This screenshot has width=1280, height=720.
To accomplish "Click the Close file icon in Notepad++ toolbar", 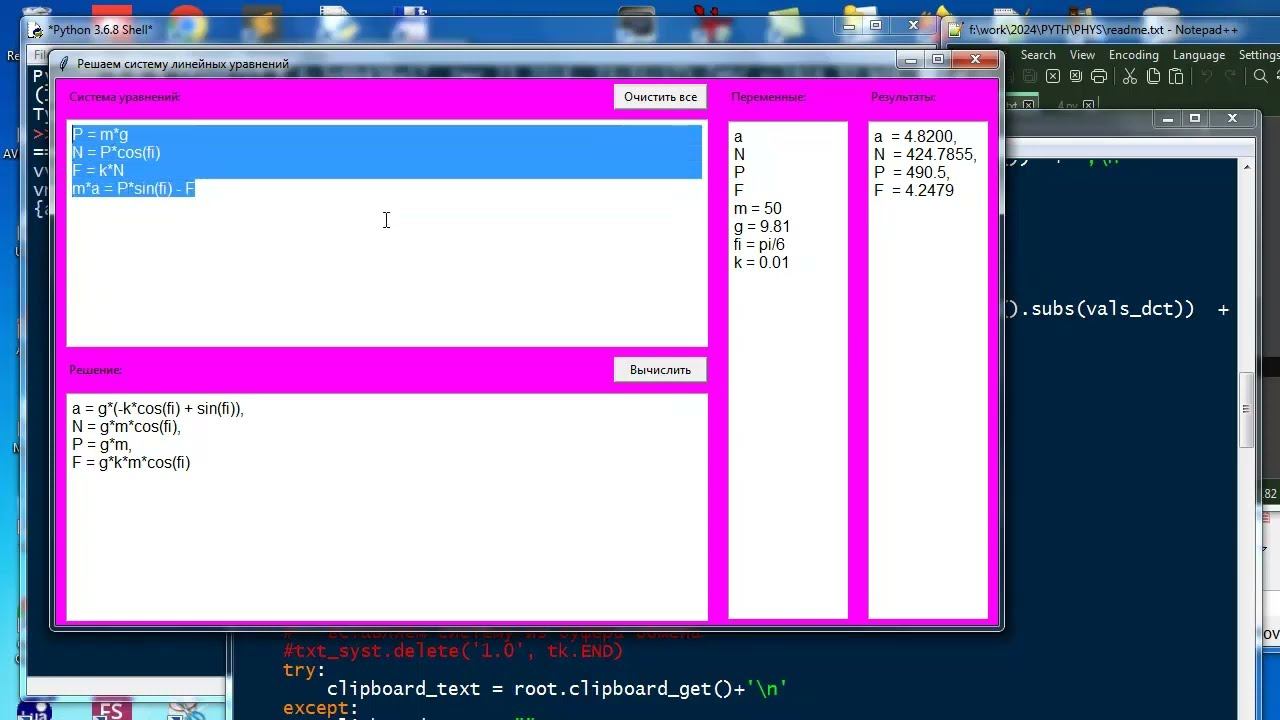I will (x=1053, y=77).
